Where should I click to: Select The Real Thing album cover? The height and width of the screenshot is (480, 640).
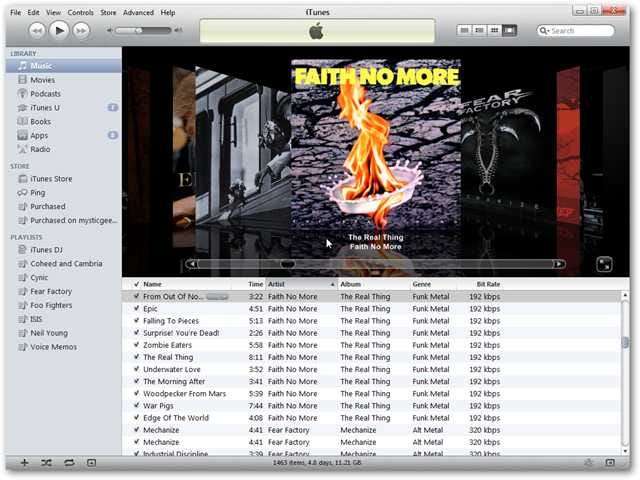pos(376,143)
